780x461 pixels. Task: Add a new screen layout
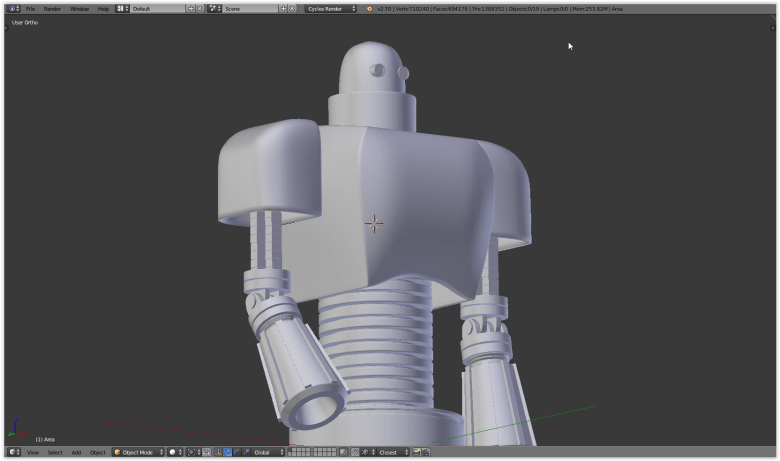point(191,8)
